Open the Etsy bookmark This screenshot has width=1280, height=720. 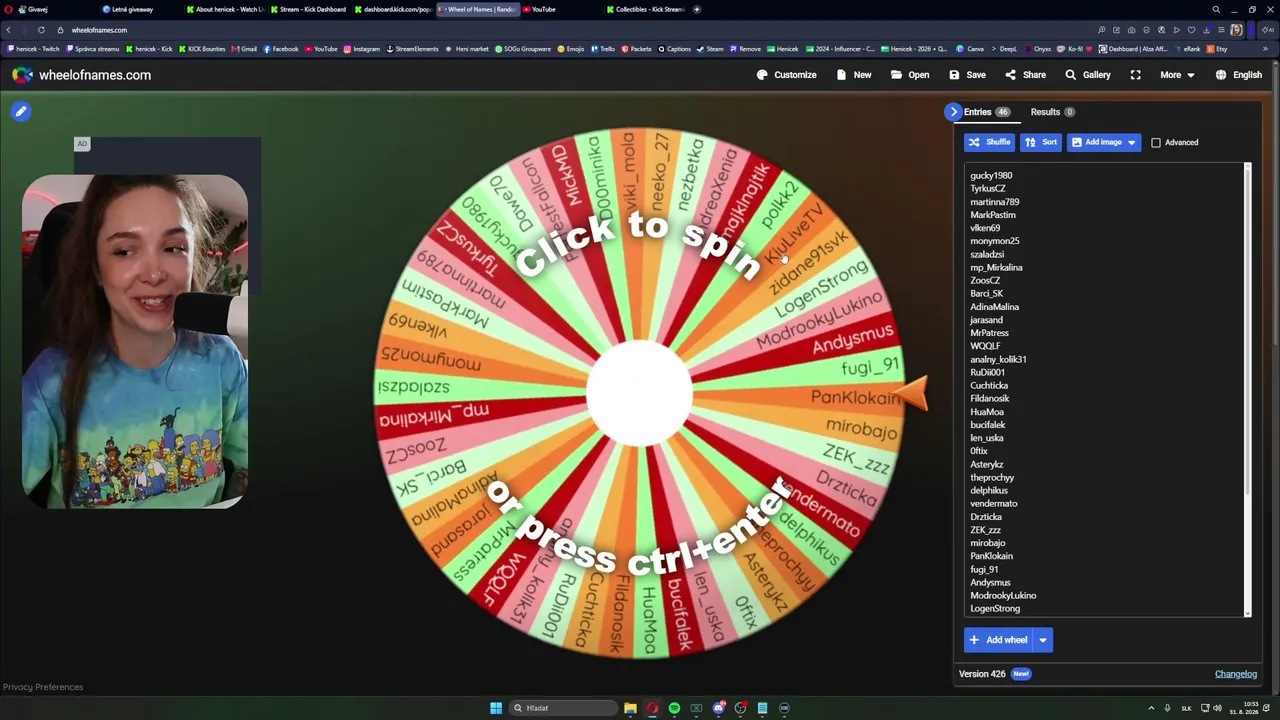[1217, 49]
